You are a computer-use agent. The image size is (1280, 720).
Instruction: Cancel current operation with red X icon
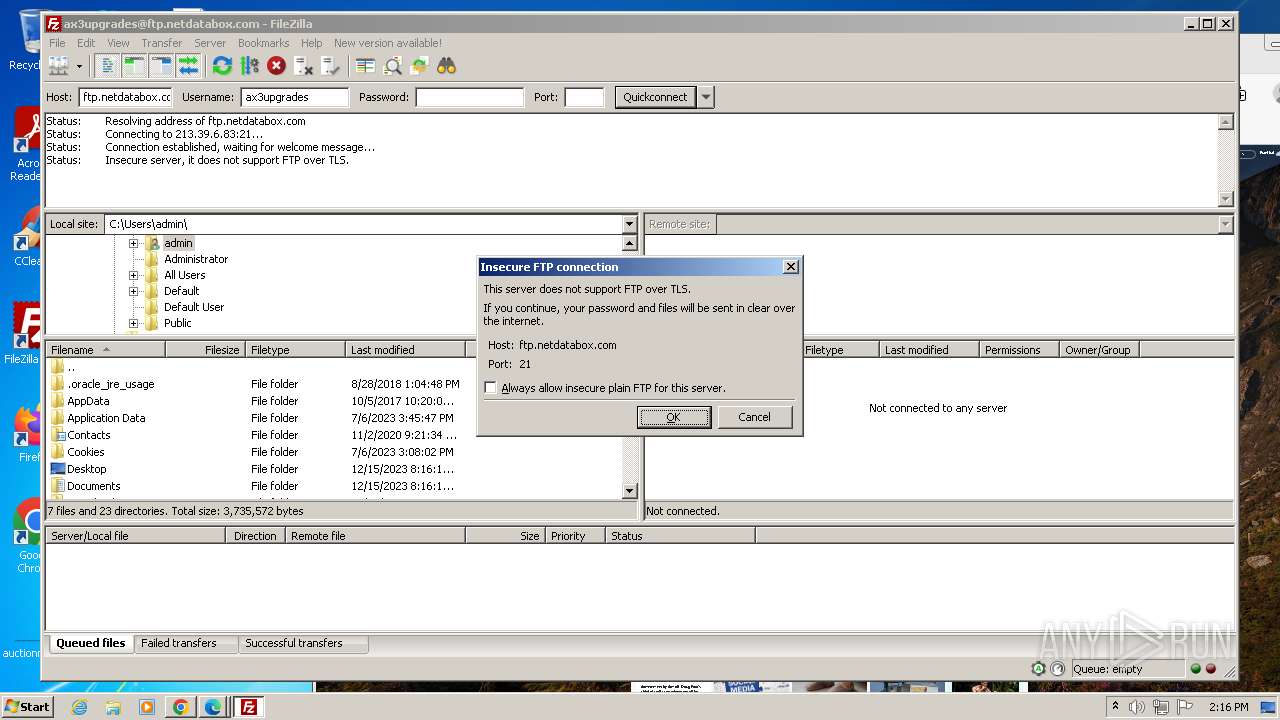point(276,66)
